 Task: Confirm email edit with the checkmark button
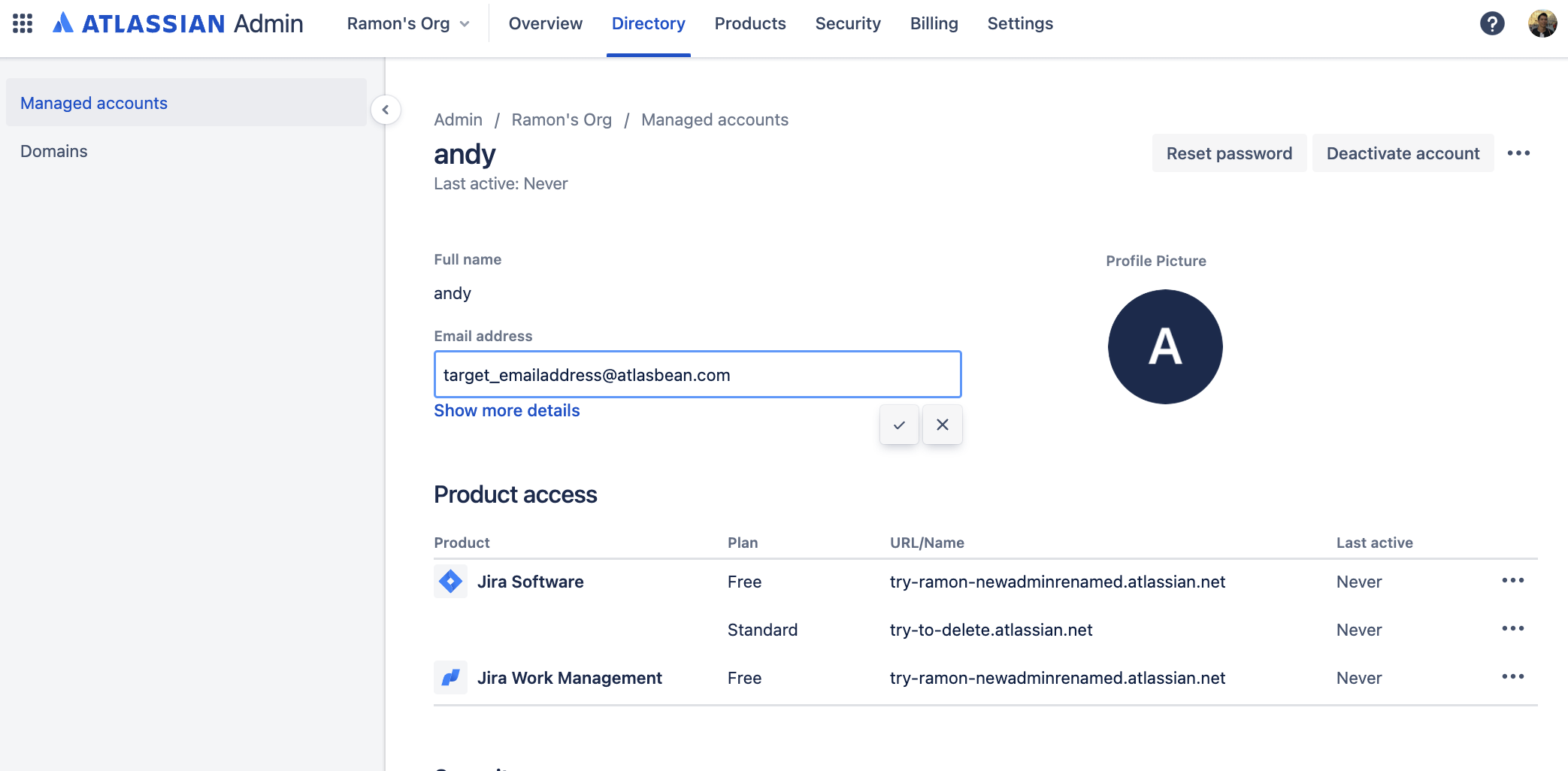899,425
